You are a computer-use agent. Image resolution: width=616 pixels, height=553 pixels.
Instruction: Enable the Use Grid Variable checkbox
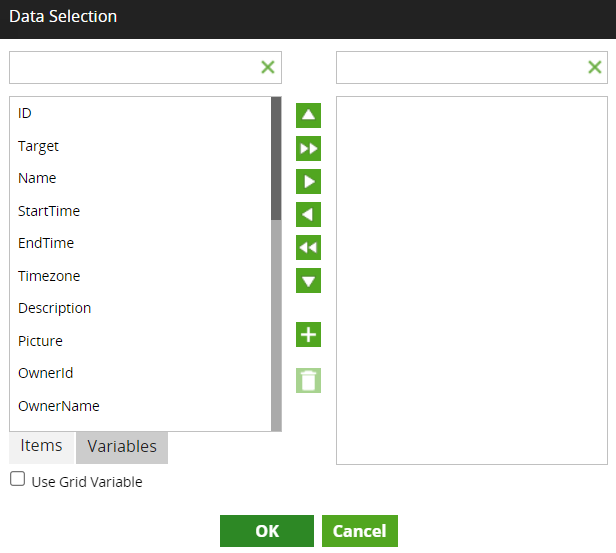point(17,479)
